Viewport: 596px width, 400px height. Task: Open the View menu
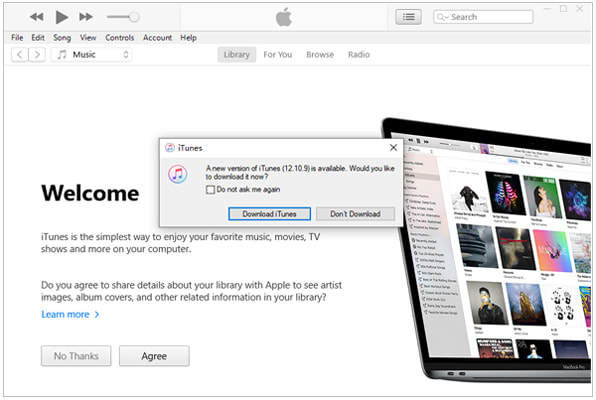pos(88,38)
